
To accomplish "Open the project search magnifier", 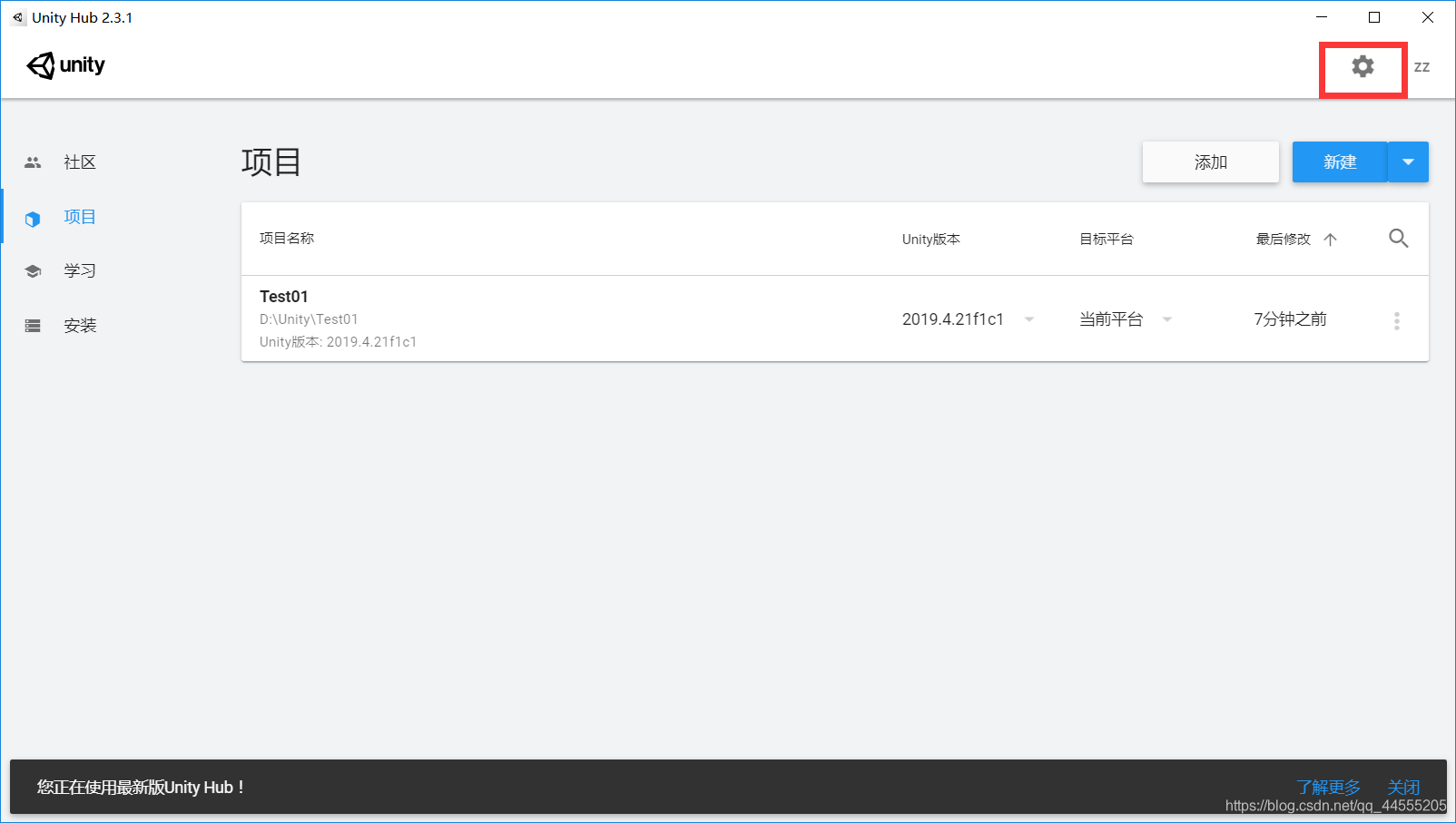I will tap(1398, 238).
